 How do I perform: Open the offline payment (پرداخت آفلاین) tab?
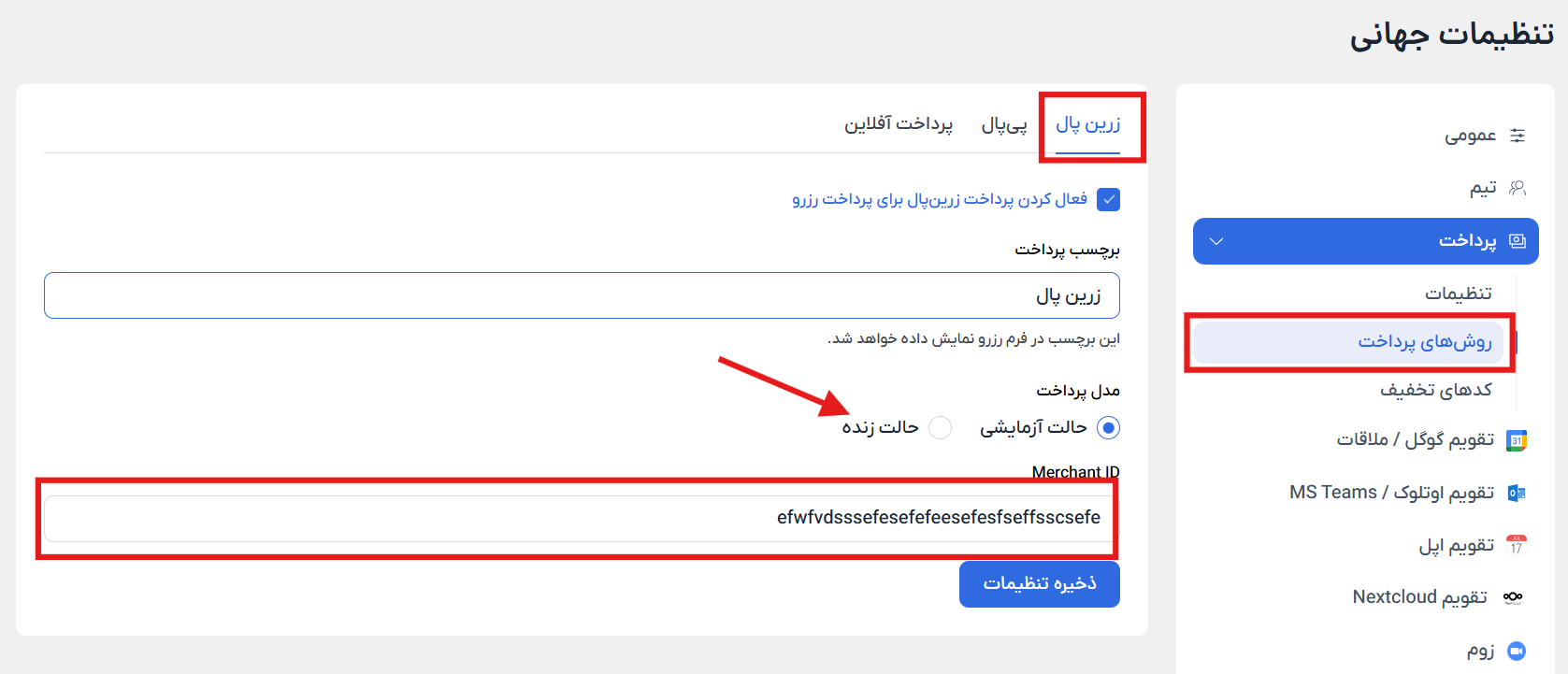[x=899, y=124]
